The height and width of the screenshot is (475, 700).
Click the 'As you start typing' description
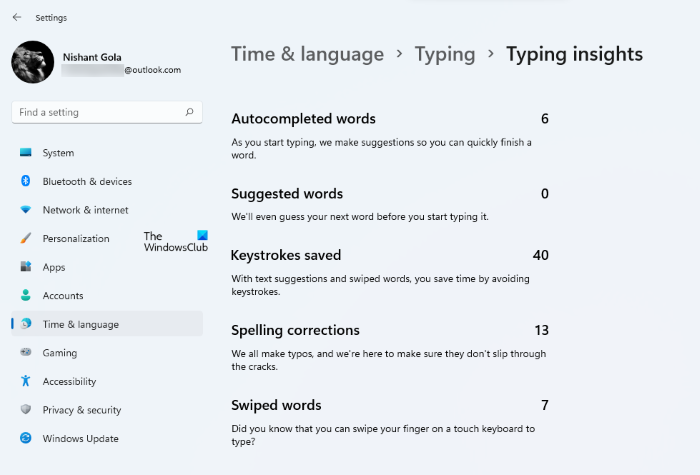pos(381,149)
